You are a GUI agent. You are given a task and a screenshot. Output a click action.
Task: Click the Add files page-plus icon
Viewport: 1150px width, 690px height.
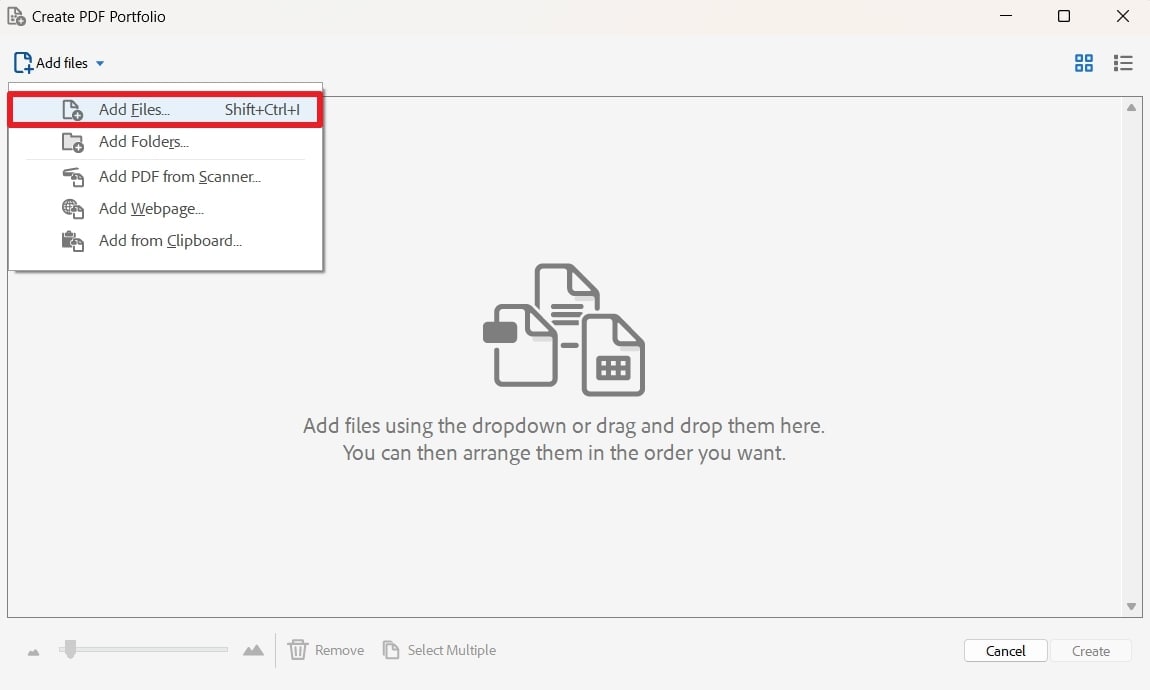[23, 63]
